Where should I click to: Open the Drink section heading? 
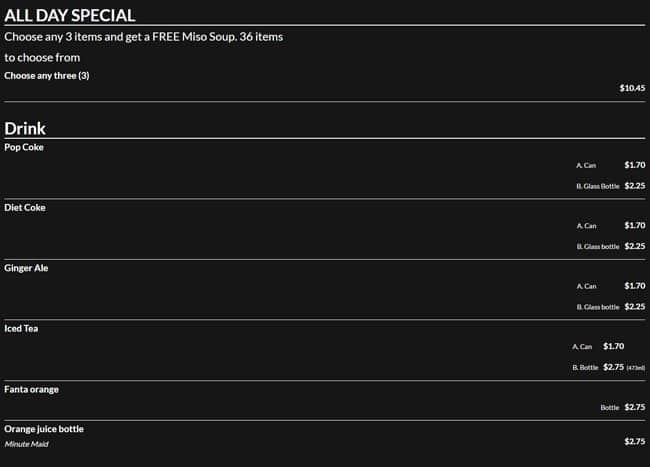pyautogui.click(x=25, y=128)
